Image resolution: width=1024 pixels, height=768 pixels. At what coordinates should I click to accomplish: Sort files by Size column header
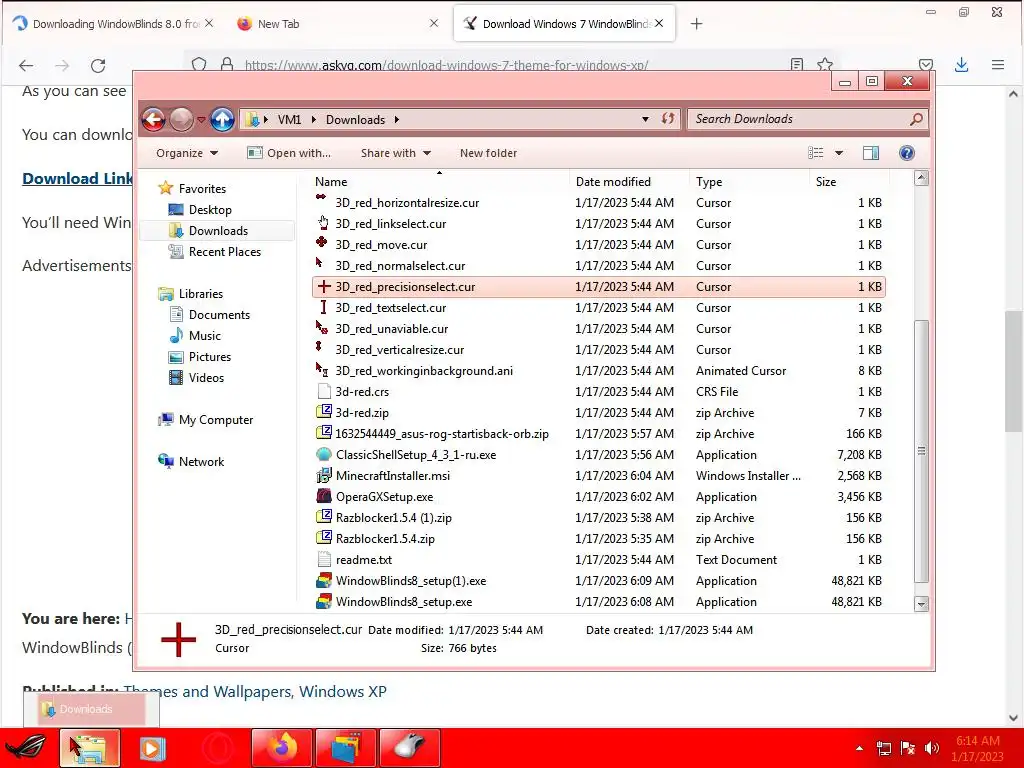[x=849, y=182]
